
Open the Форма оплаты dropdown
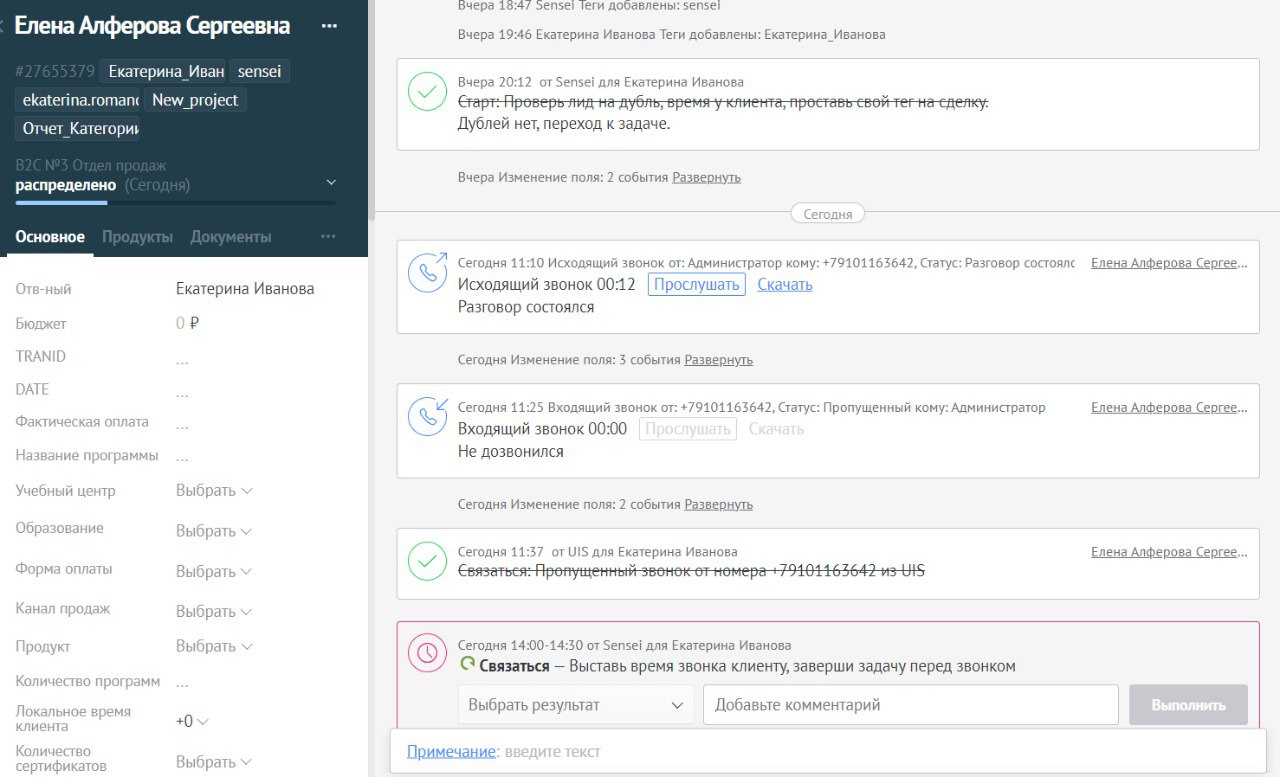[213, 571]
